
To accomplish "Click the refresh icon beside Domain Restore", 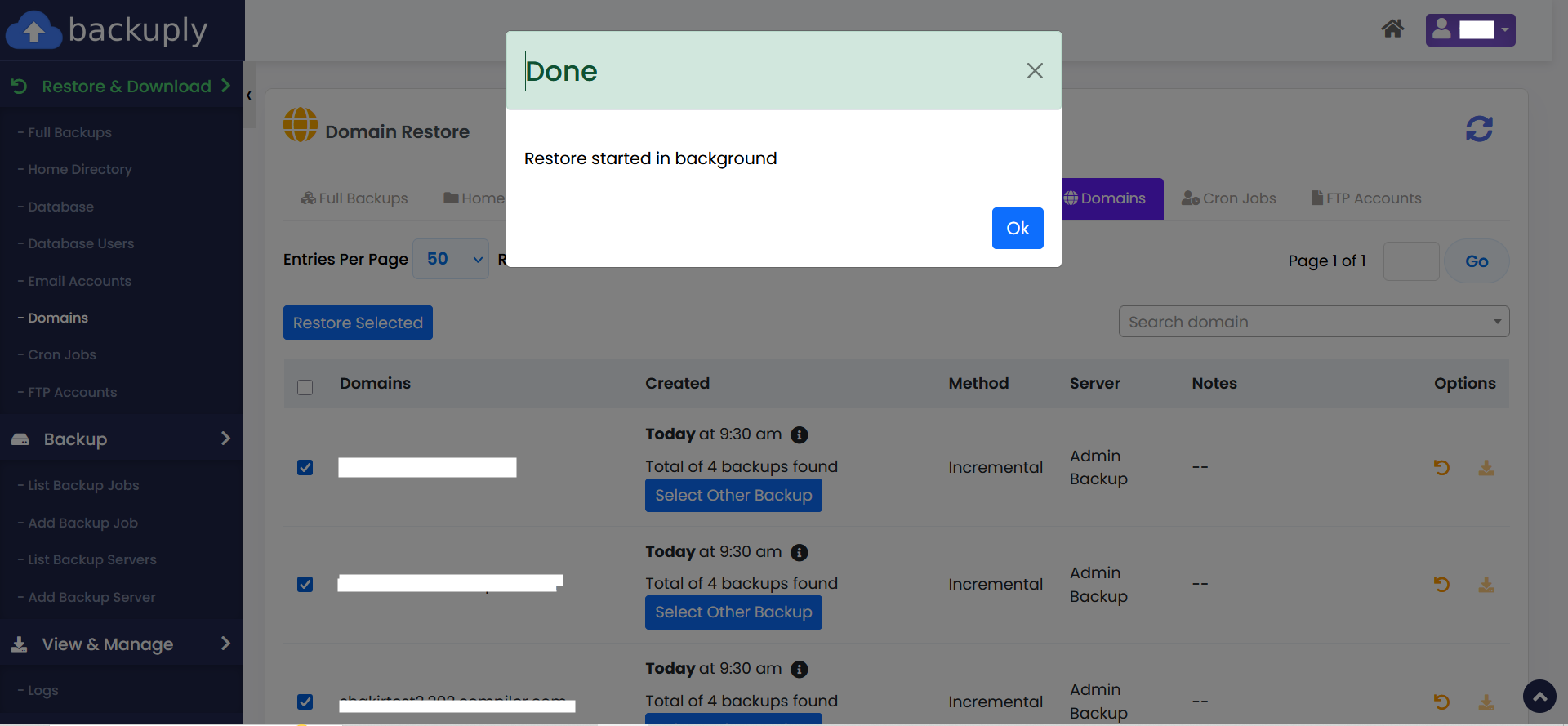I will [1478, 129].
